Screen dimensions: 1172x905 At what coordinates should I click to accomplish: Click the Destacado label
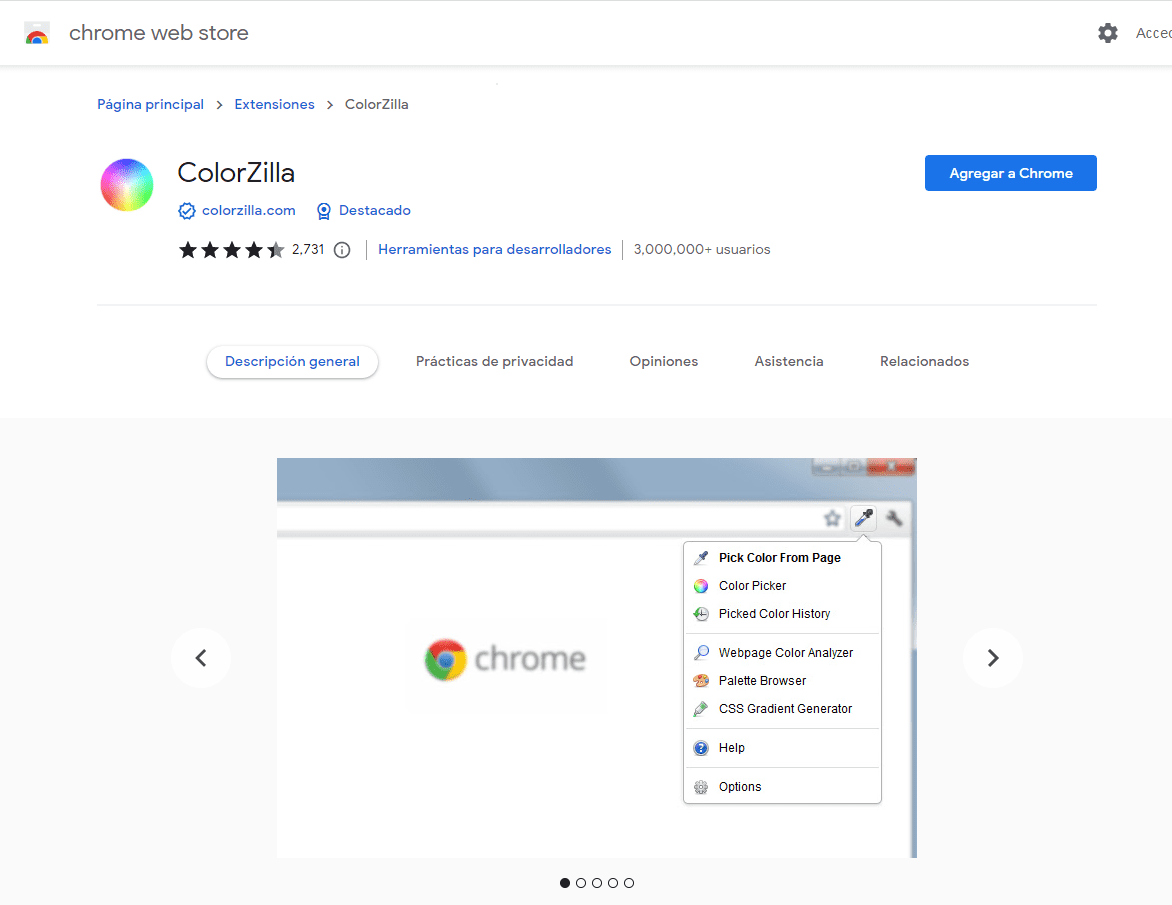pos(374,211)
